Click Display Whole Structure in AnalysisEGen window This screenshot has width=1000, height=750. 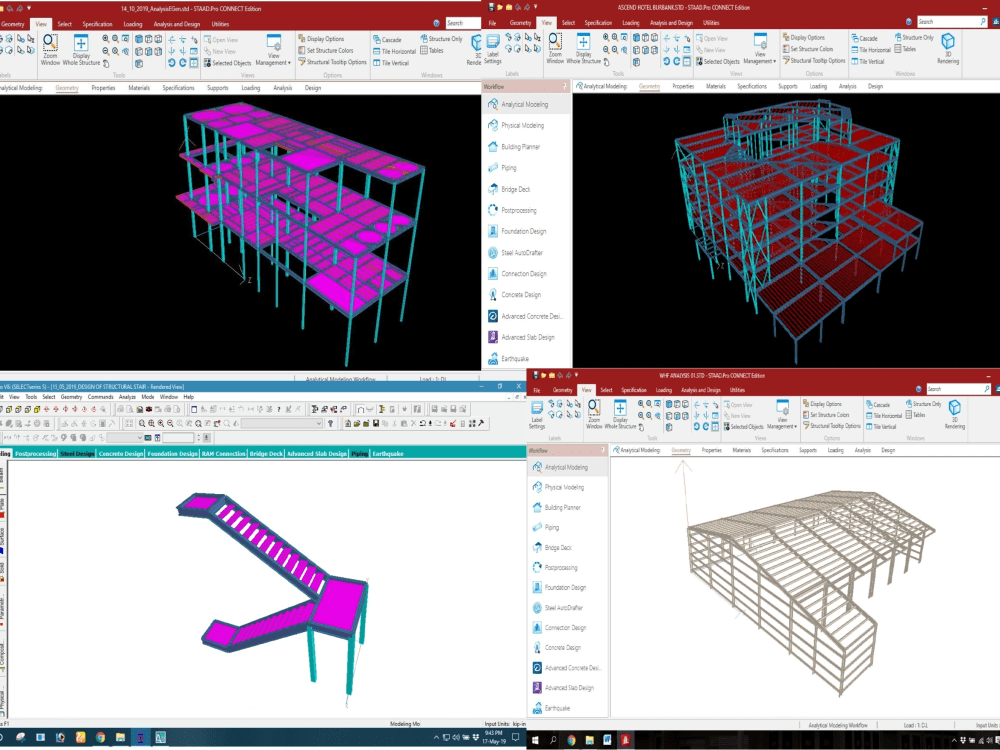pos(81,50)
